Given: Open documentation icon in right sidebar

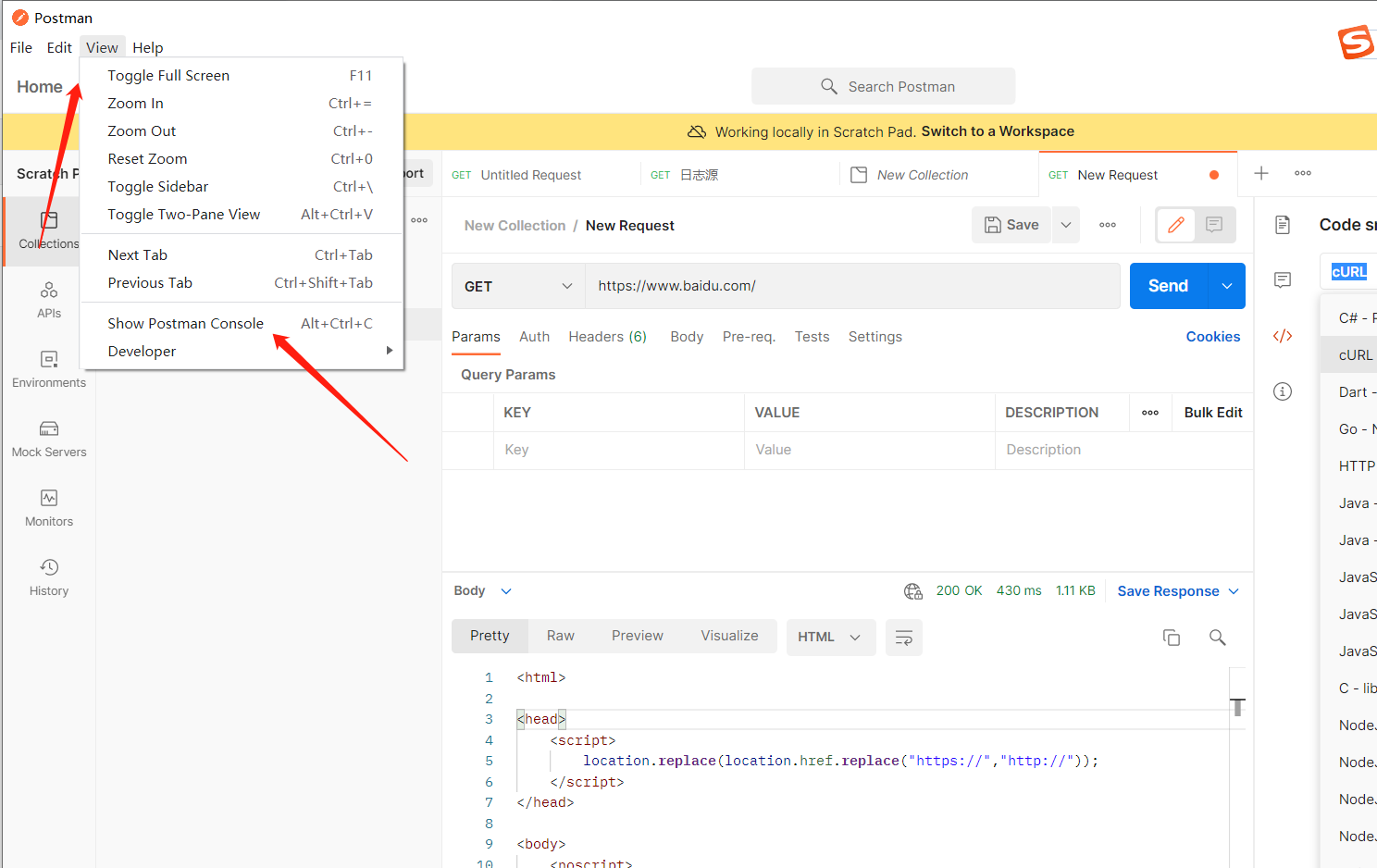Looking at the screenshot, I should coord(1283,225).
